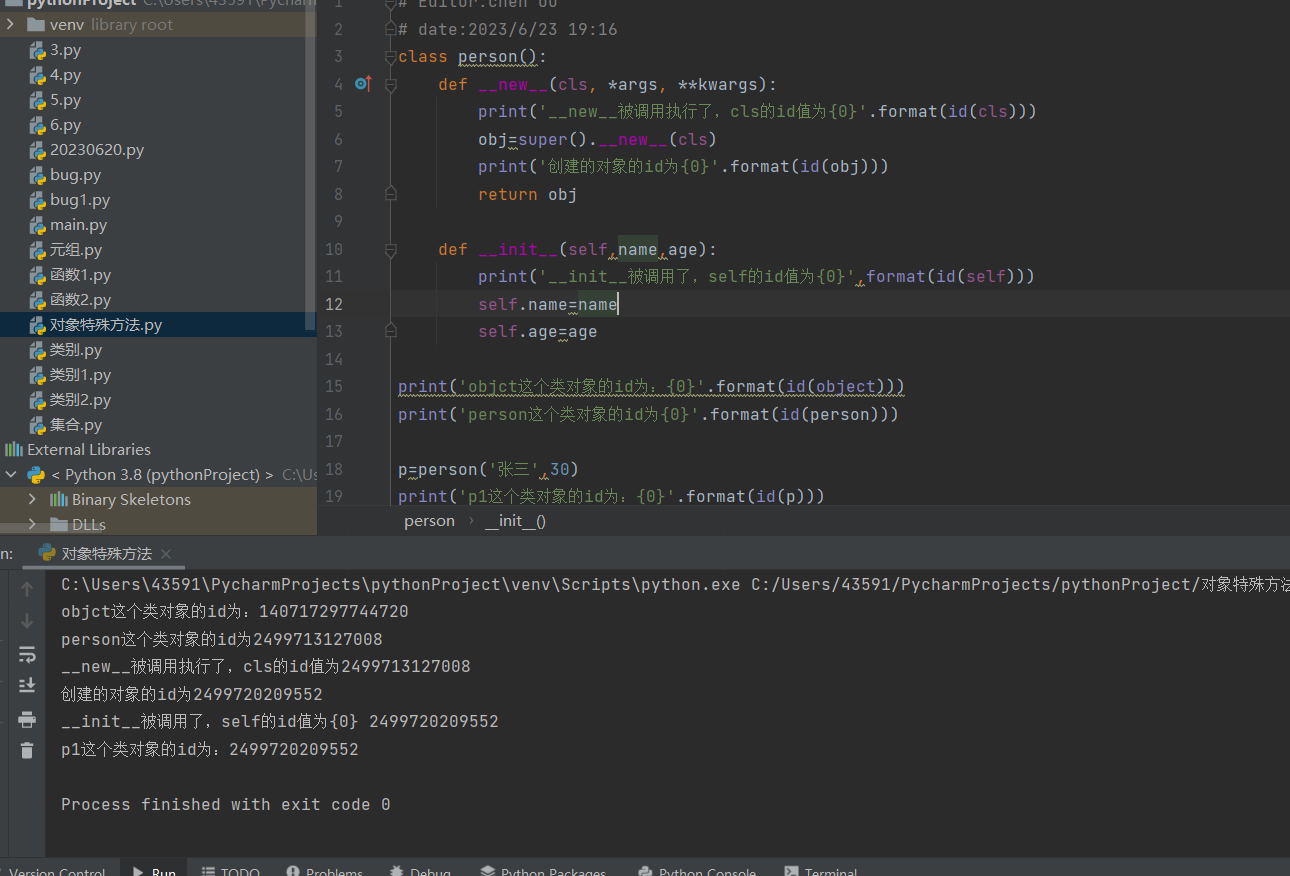This screenshot has height=876, width=1290.
Task: Collapse the Python 3.8 (pythonProject) node
Action: click(10, 474)
